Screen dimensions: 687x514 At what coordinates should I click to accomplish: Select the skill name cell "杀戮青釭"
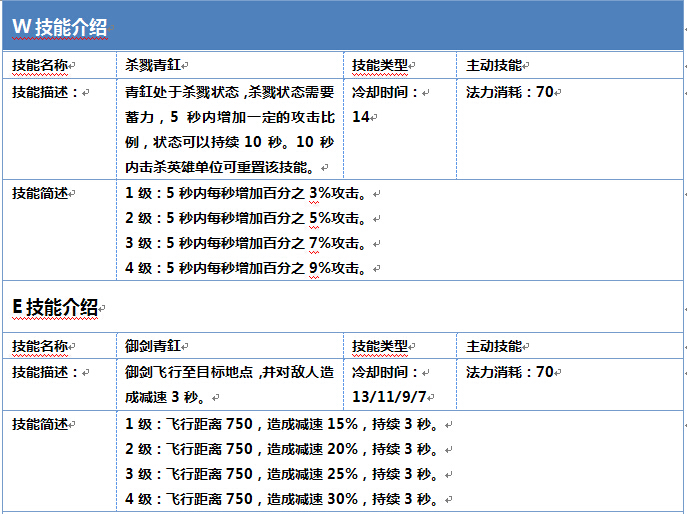tap(153, 66)
